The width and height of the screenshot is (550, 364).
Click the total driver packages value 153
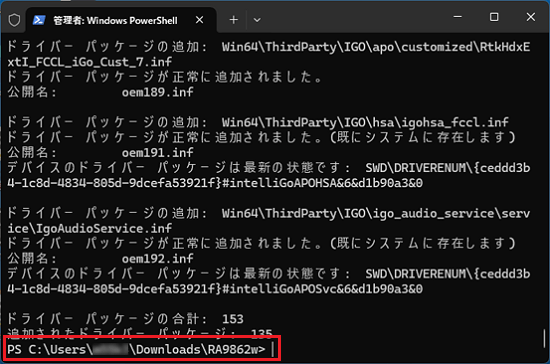coord(233,319)
